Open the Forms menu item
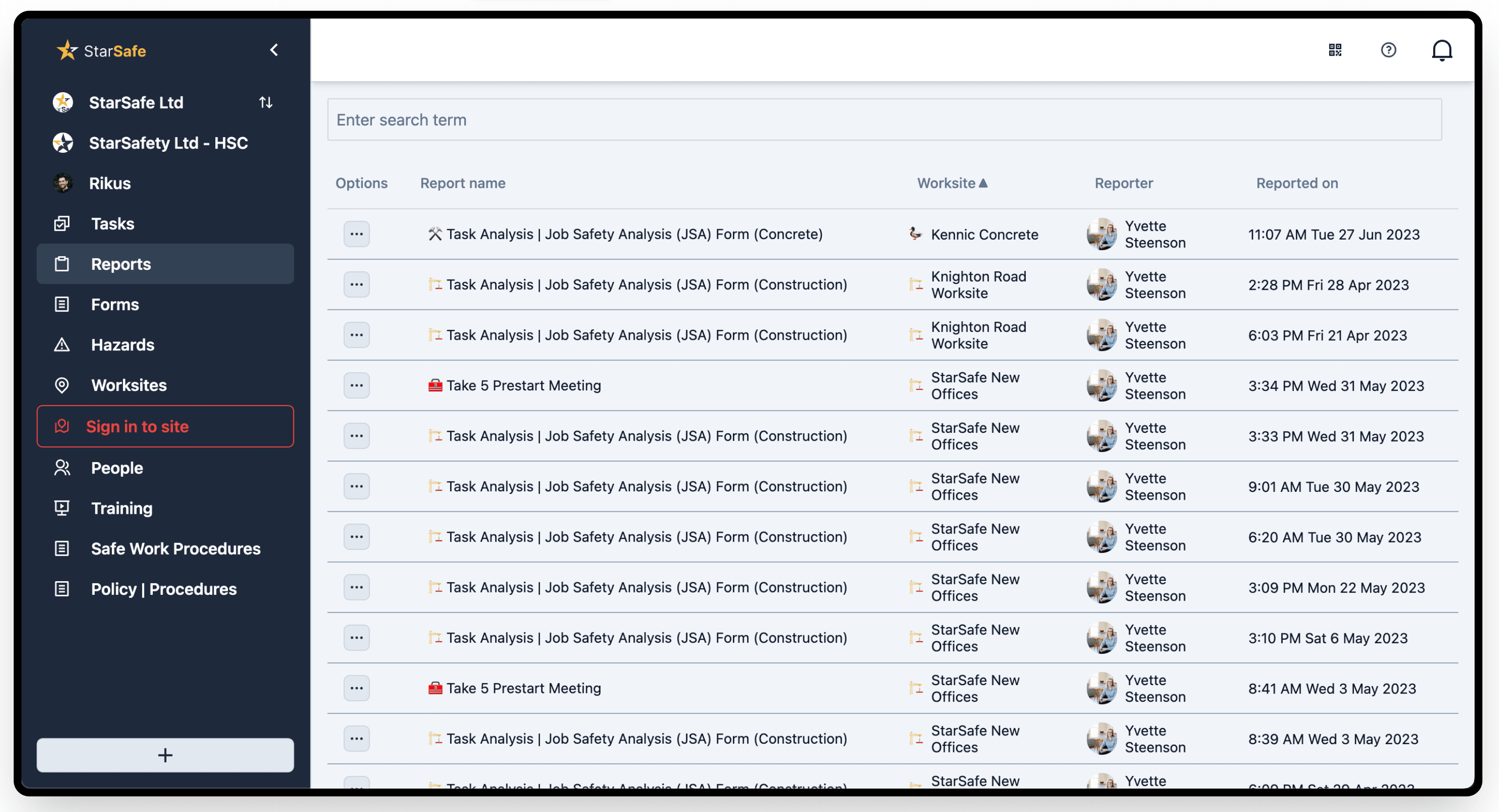Viewport: 1499px width, 812px height. coord(115,304)
